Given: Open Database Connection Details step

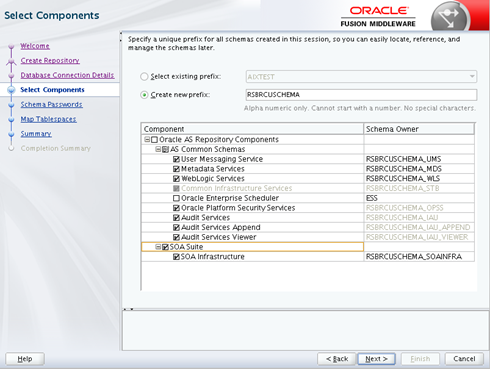Looking at the screenshot, I should pyautogui.click(x=67, y=75).
